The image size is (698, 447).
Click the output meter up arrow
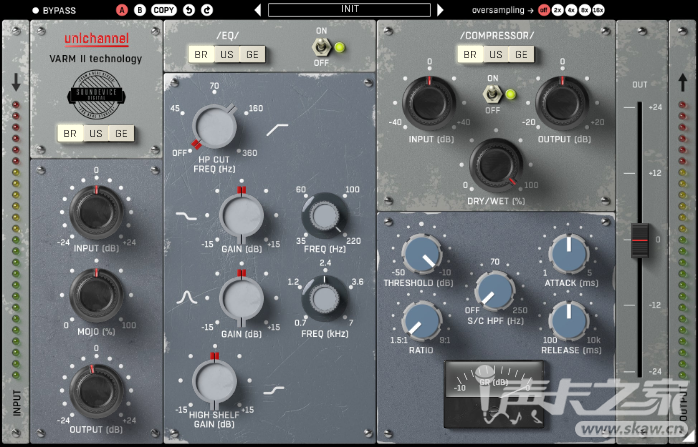pos(682,82)
